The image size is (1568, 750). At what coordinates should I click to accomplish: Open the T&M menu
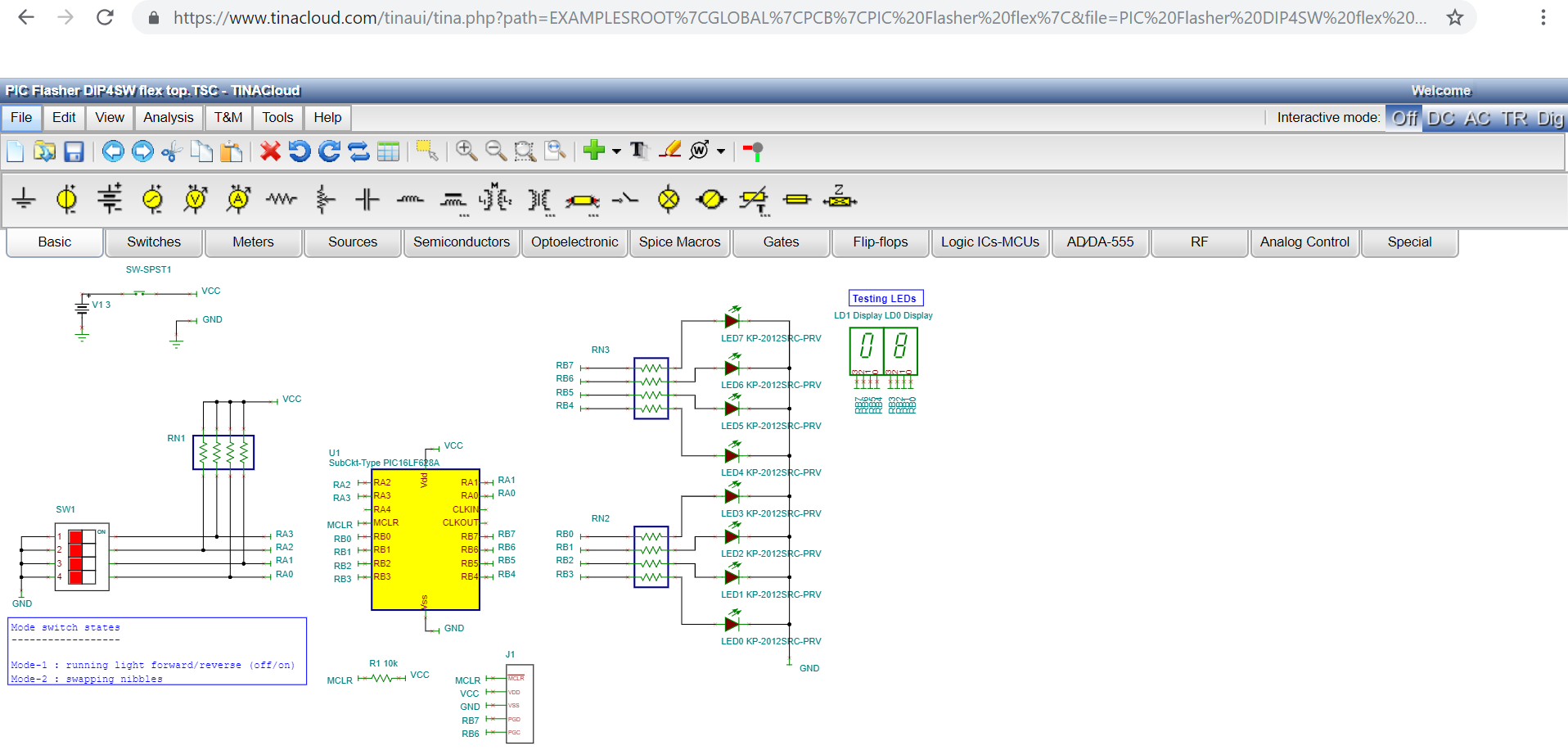click(x=228, y=118)
